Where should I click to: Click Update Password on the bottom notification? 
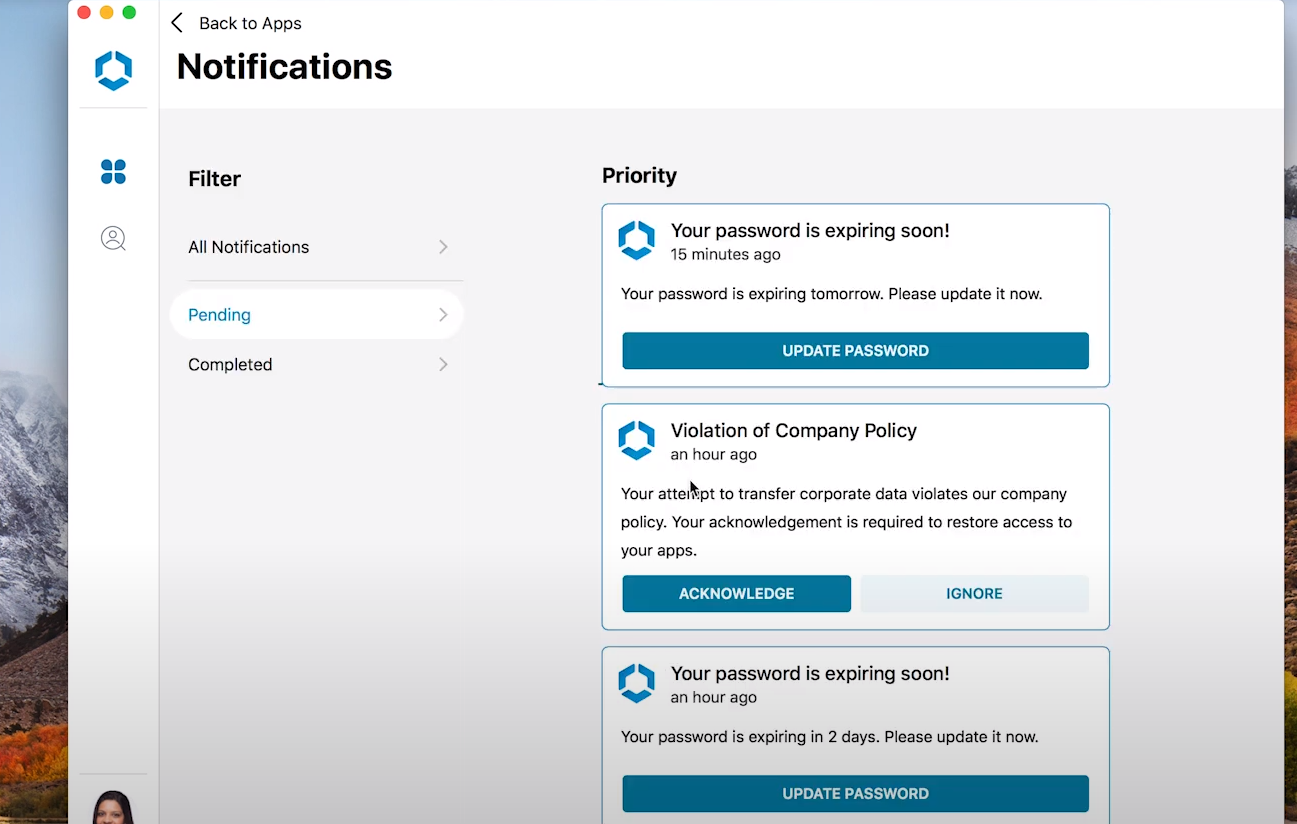click(855, 793)
